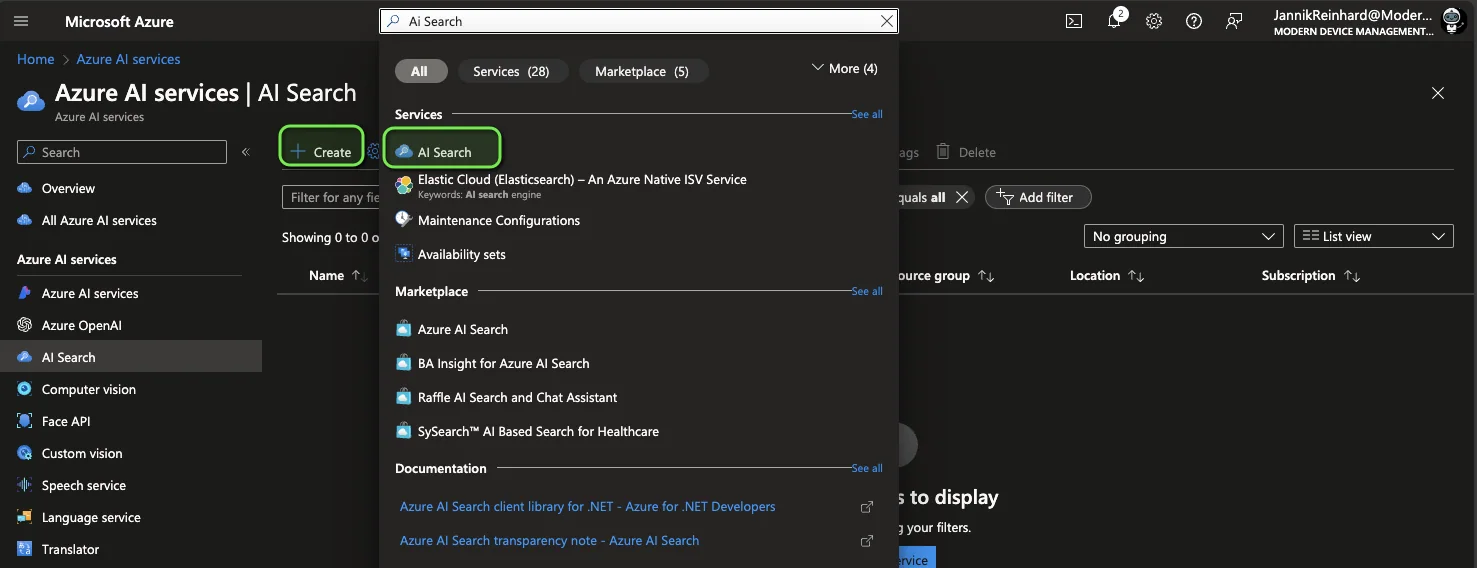
Task: Select the All filter pill
Action: (419, 71)
